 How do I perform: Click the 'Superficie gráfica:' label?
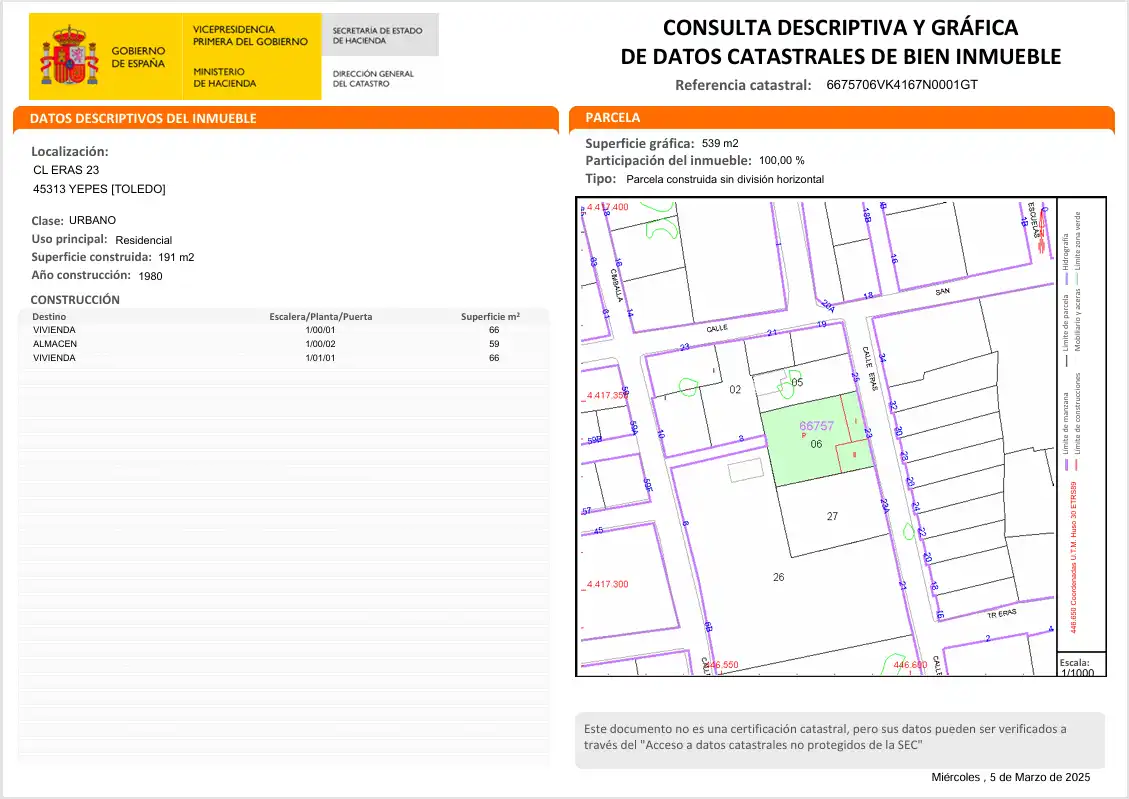[x=639, y=143]
